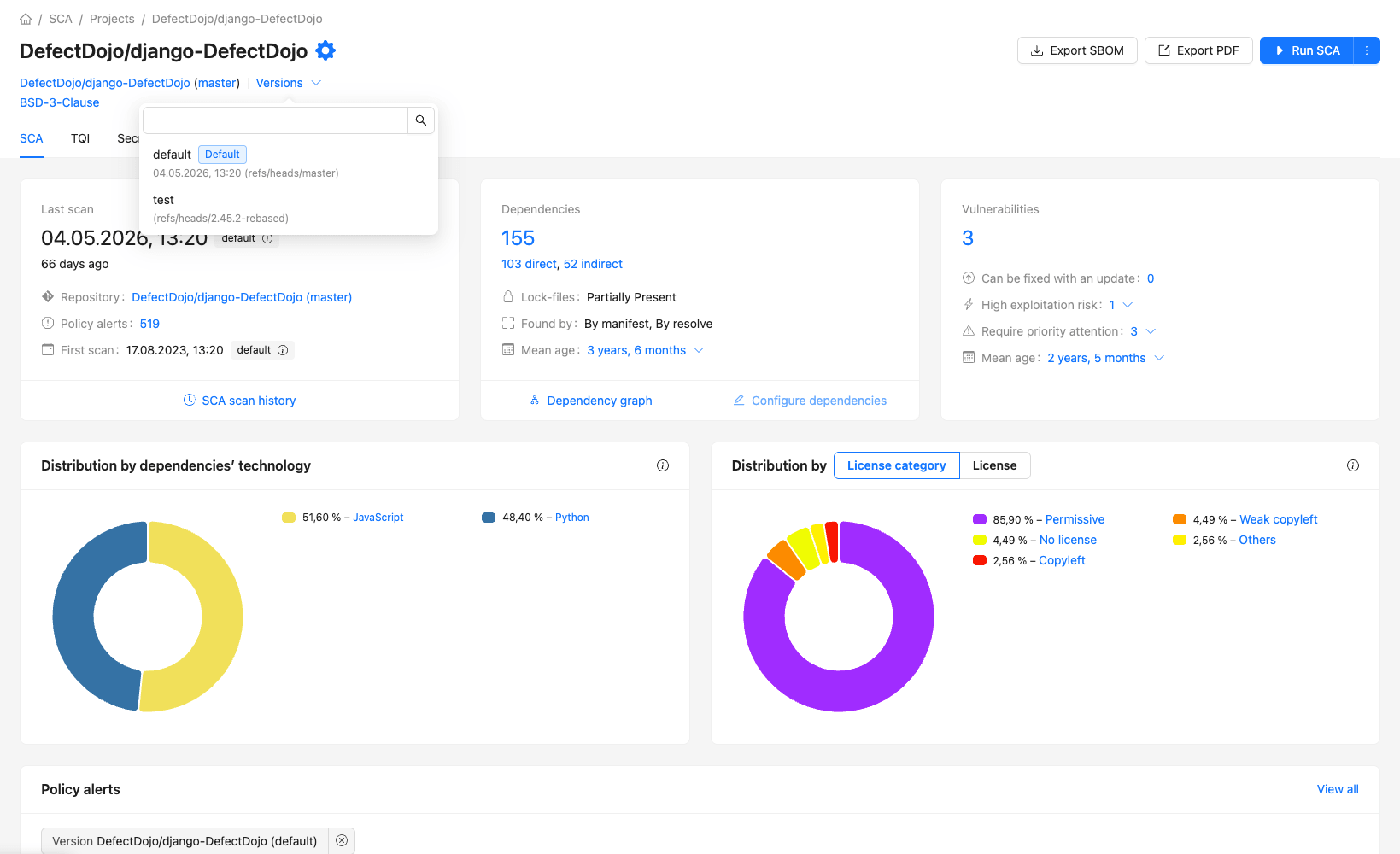Click info icon beside First scan default tag

tap(283, 350)
